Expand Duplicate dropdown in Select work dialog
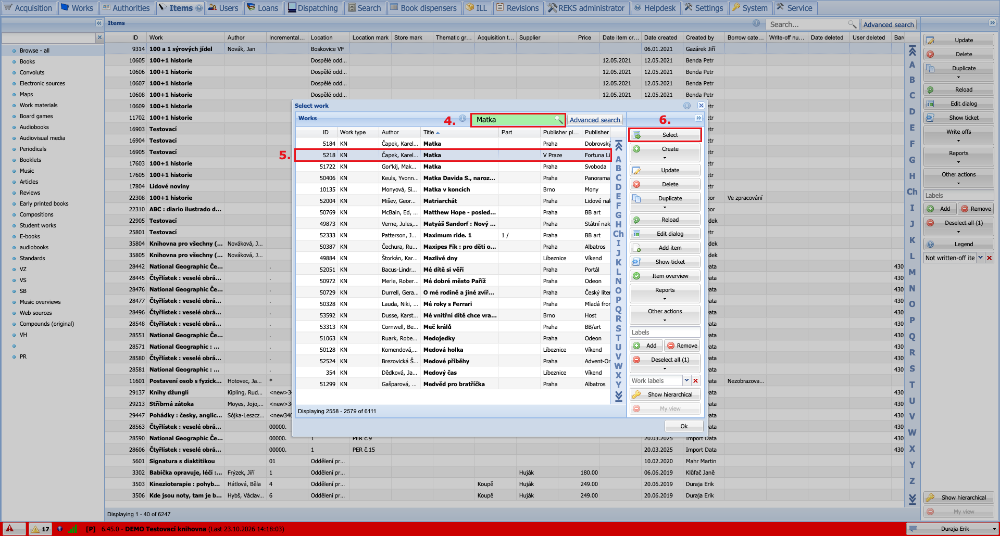Image resolution: width=1000 pixels, height=536 pixels. pos(665,207)
